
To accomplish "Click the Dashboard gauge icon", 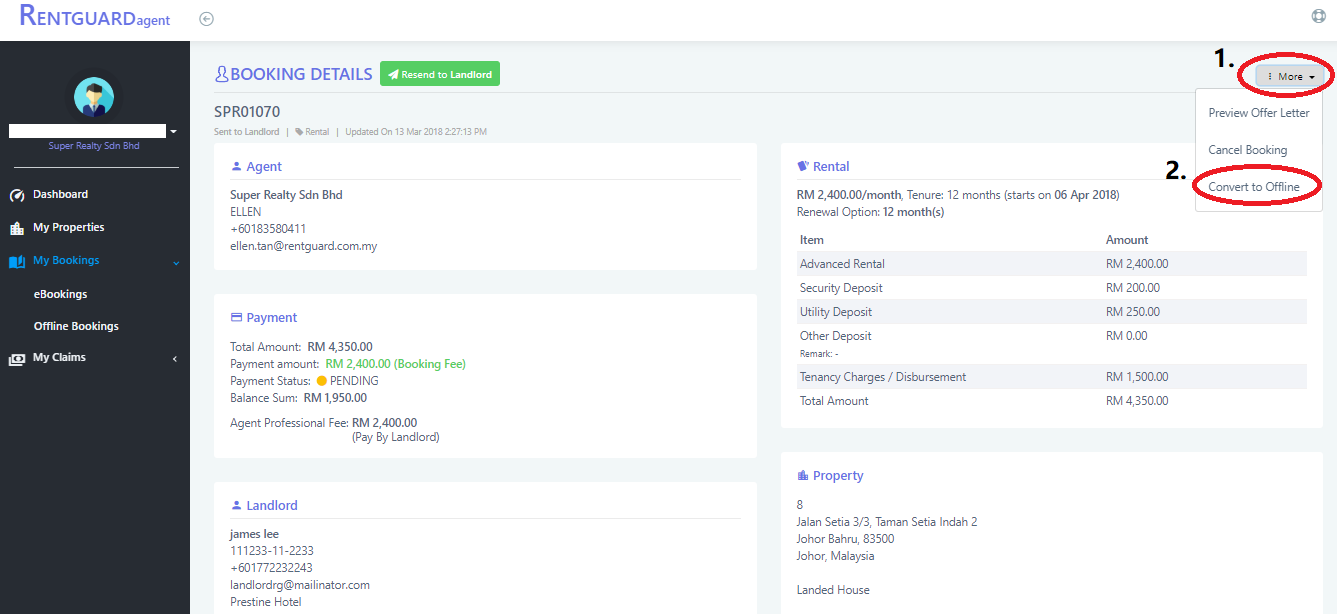I will pyautogui.click(x=17, y=195).
